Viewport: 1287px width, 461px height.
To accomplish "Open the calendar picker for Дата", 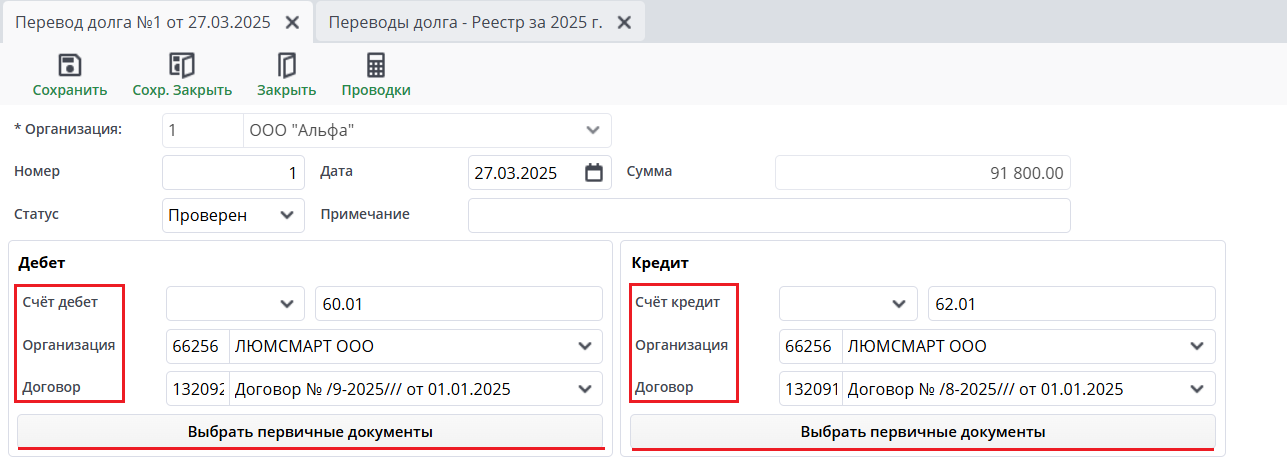I will (x=594, y=173).
